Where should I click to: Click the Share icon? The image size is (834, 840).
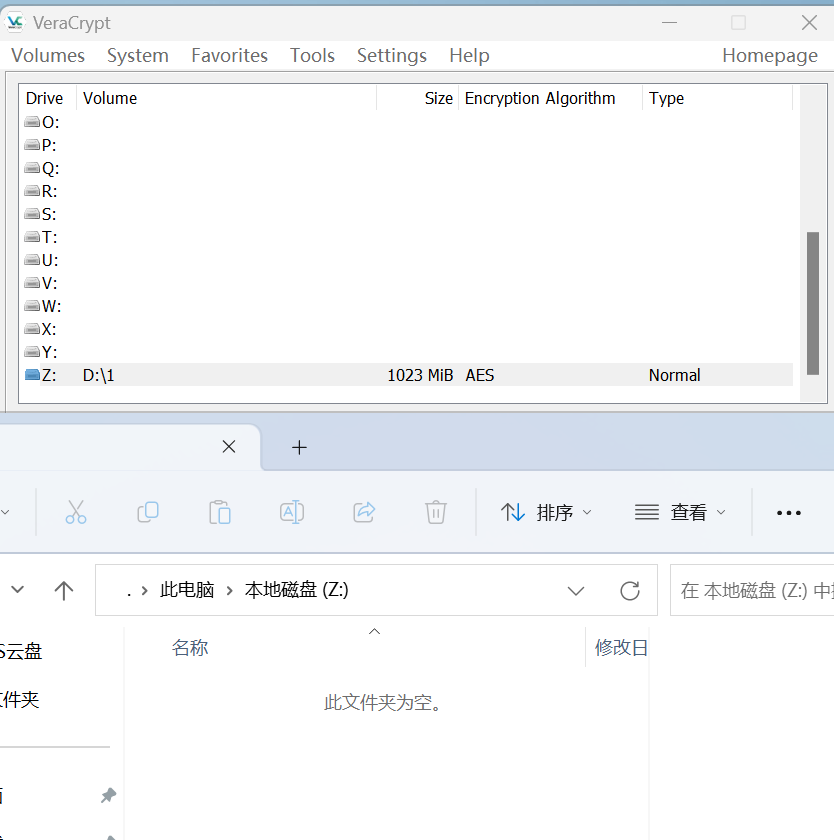(364, 512)
